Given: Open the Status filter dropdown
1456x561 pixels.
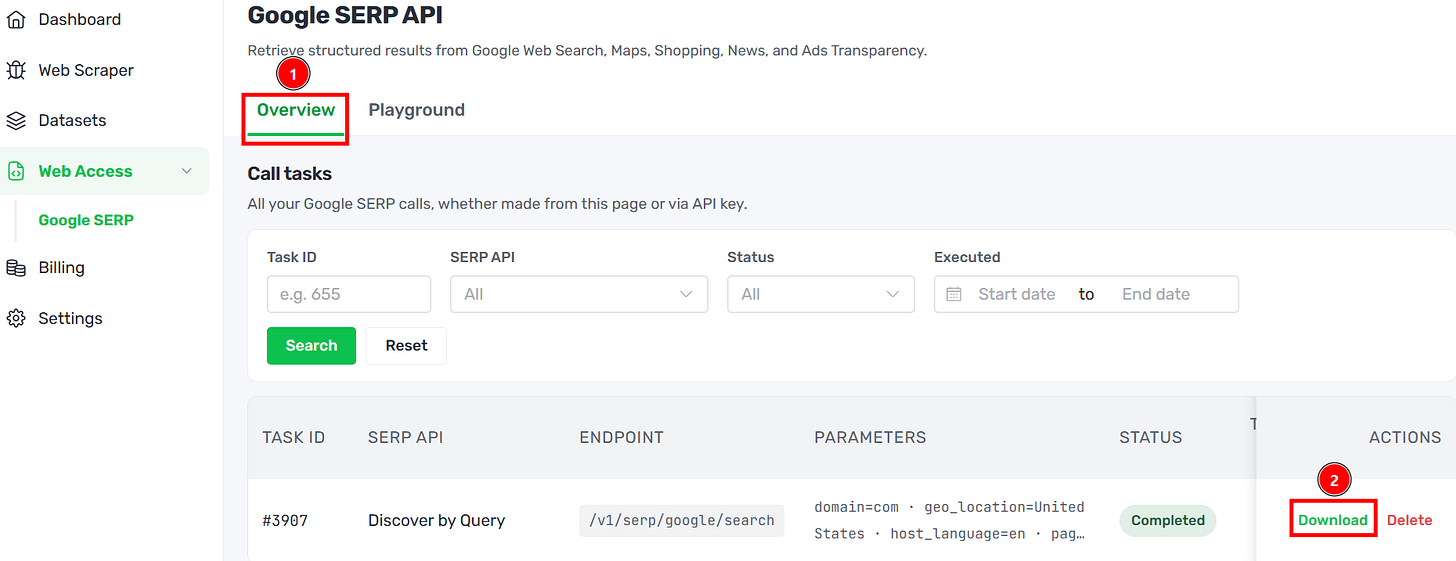Looking at the screenshot, I should click(x=821, y=294).
